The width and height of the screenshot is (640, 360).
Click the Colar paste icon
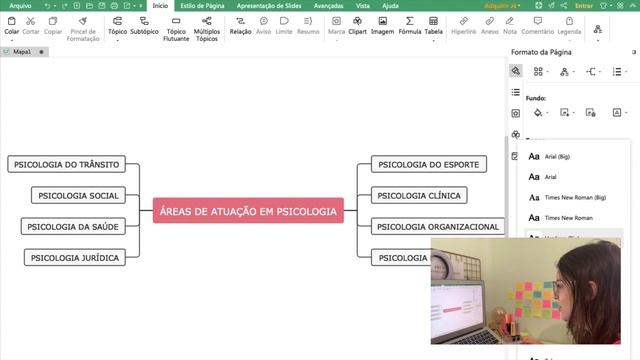pyautogui.click(x=11, y=21)
